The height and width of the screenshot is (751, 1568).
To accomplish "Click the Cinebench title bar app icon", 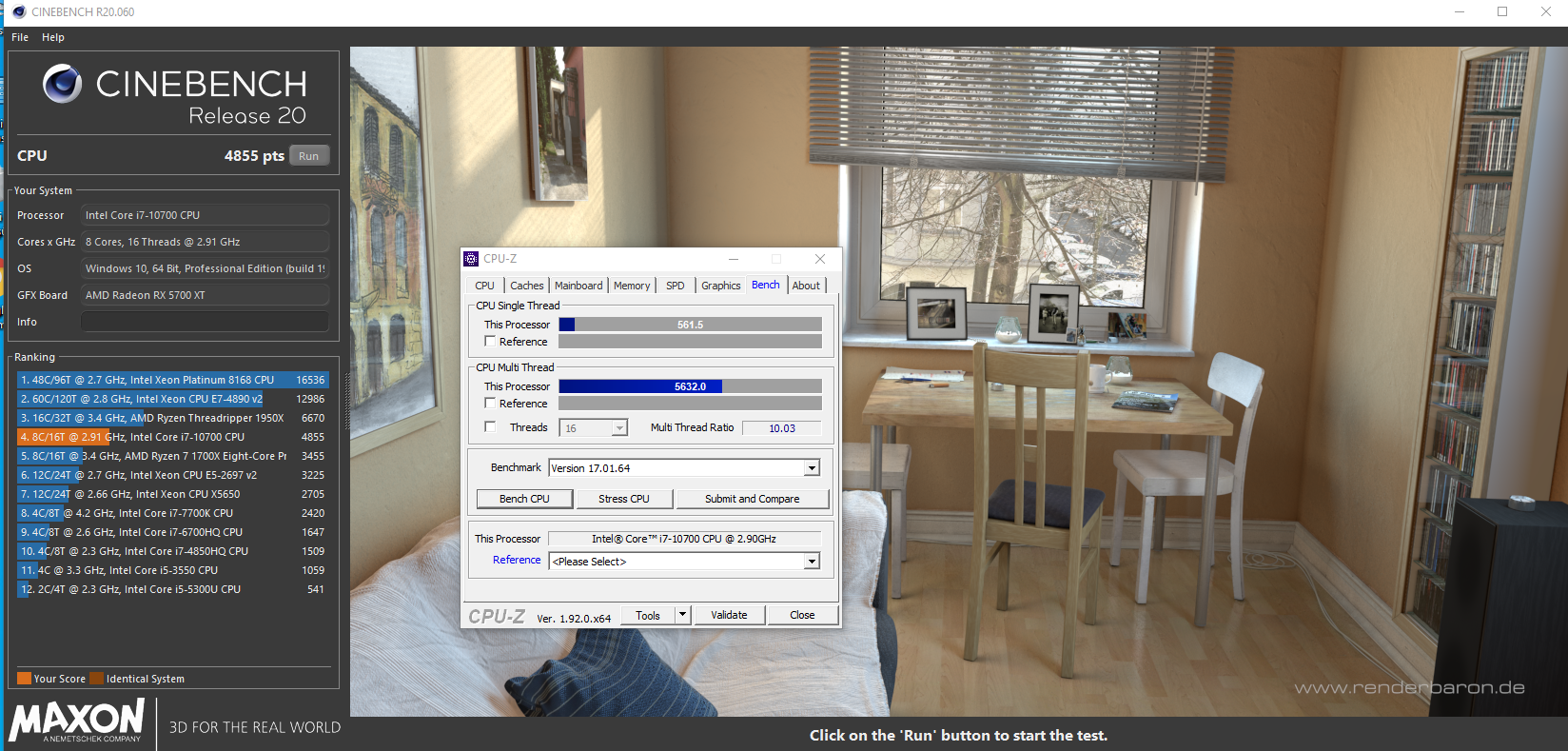I will click(19, 12).
